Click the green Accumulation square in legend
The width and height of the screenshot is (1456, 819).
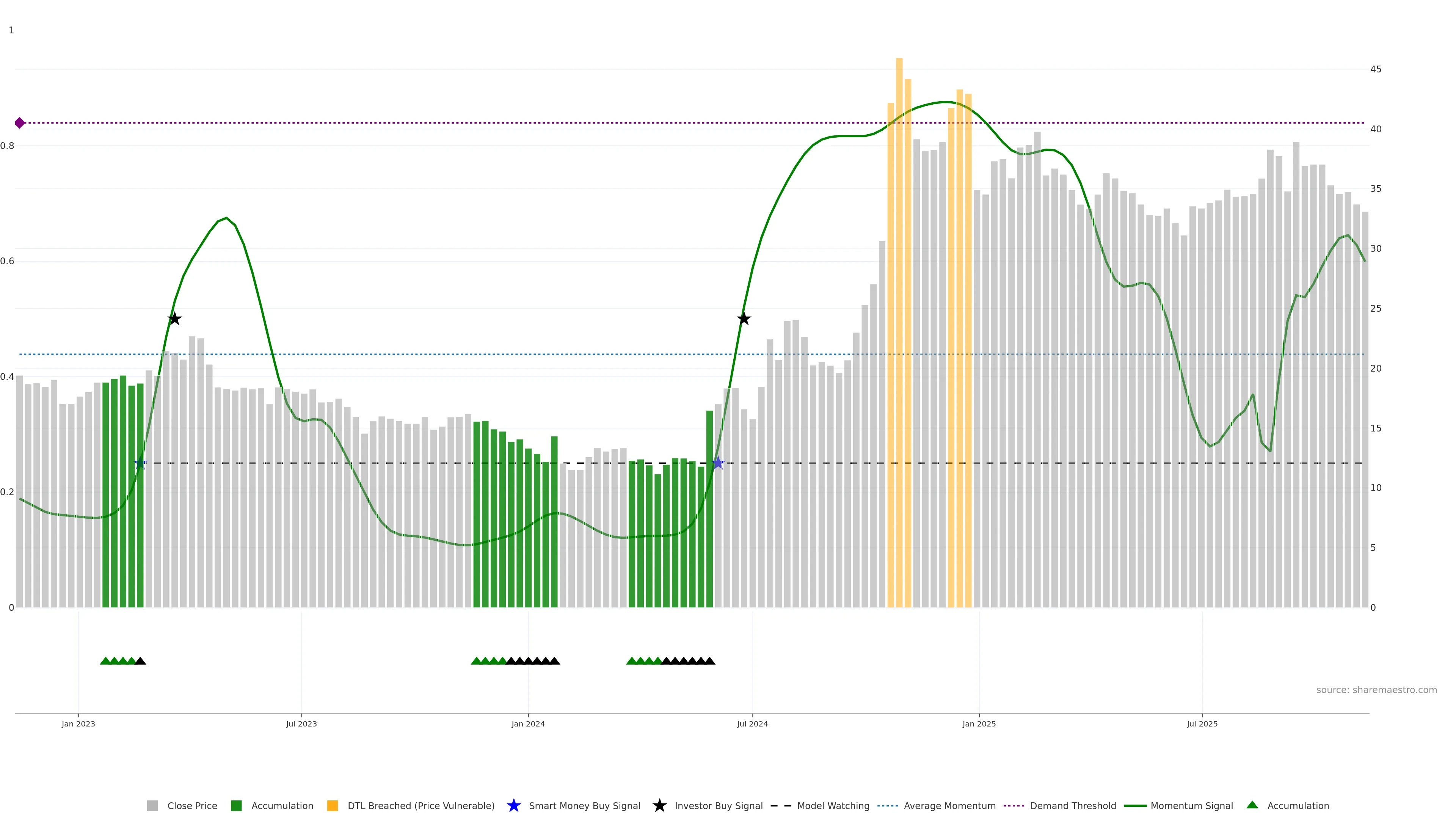pyautogui.click(x=236, y=806)
